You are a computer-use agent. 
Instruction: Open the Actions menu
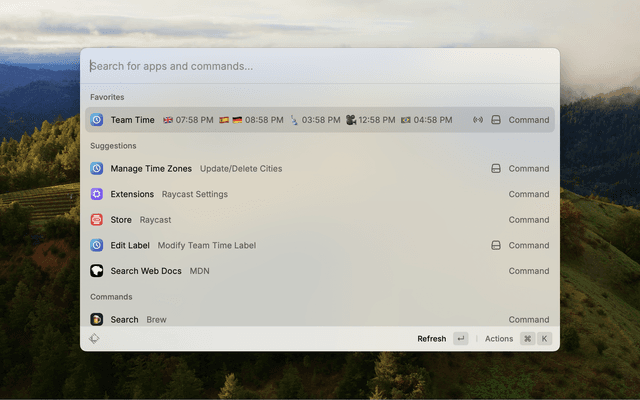click(x=499, y=339)
